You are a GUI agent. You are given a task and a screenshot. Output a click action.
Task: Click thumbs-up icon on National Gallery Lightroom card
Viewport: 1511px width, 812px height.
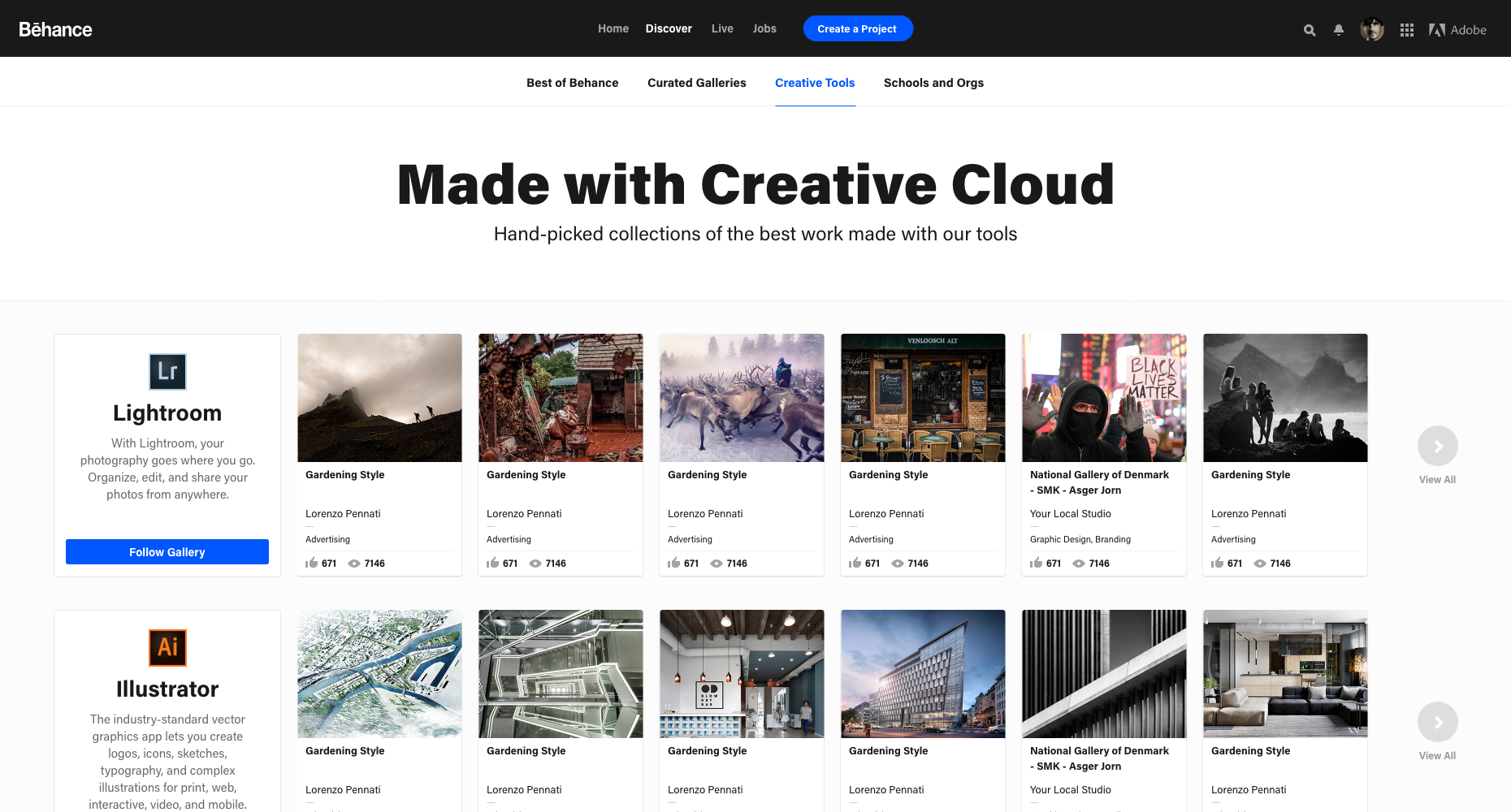point(1037,563)
